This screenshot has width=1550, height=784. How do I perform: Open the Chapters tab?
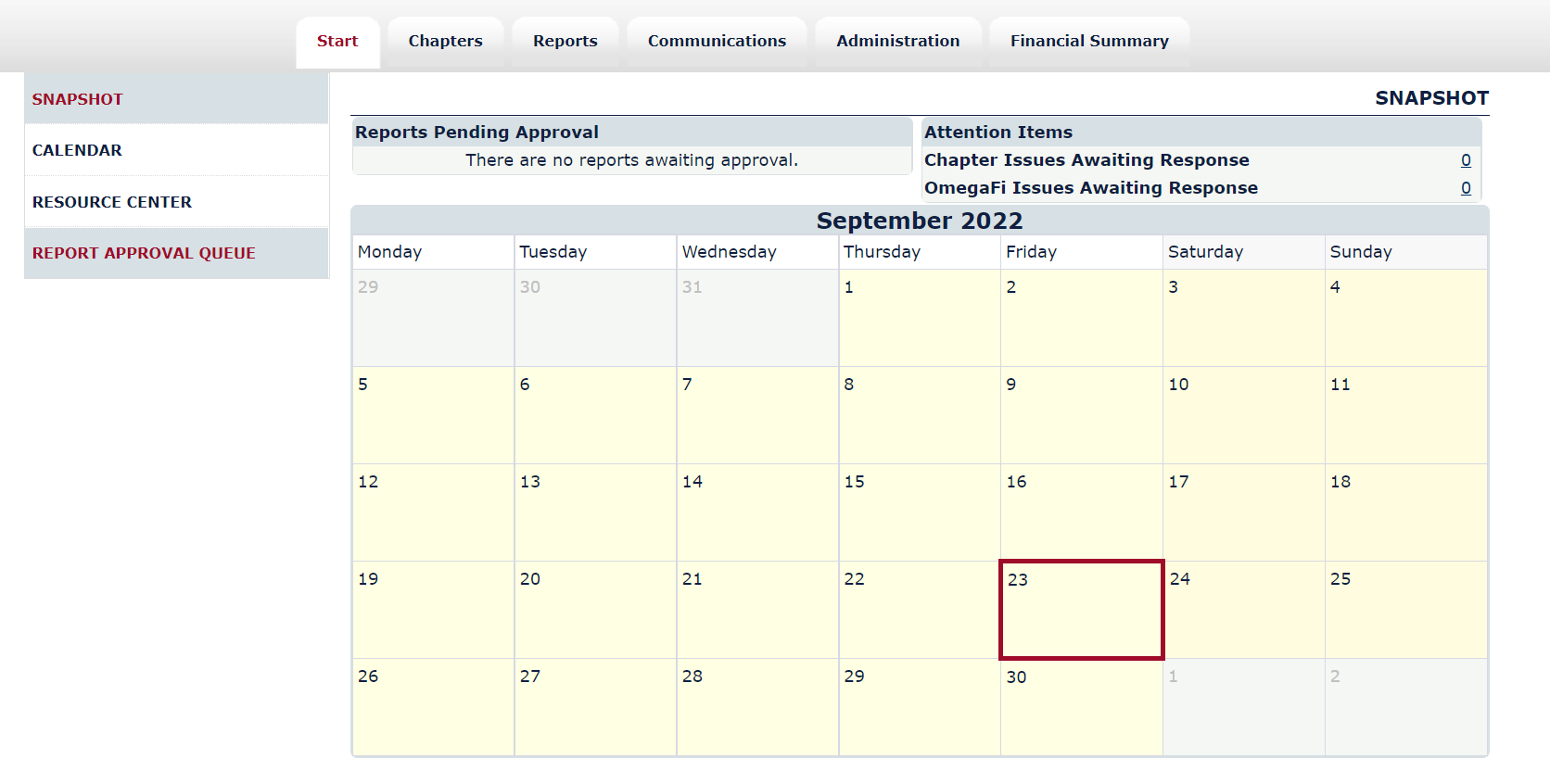(x=445, y=42)
